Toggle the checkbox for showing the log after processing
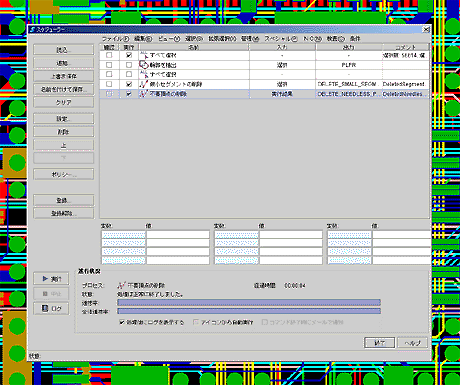460x385 pixels. (122, 322)
